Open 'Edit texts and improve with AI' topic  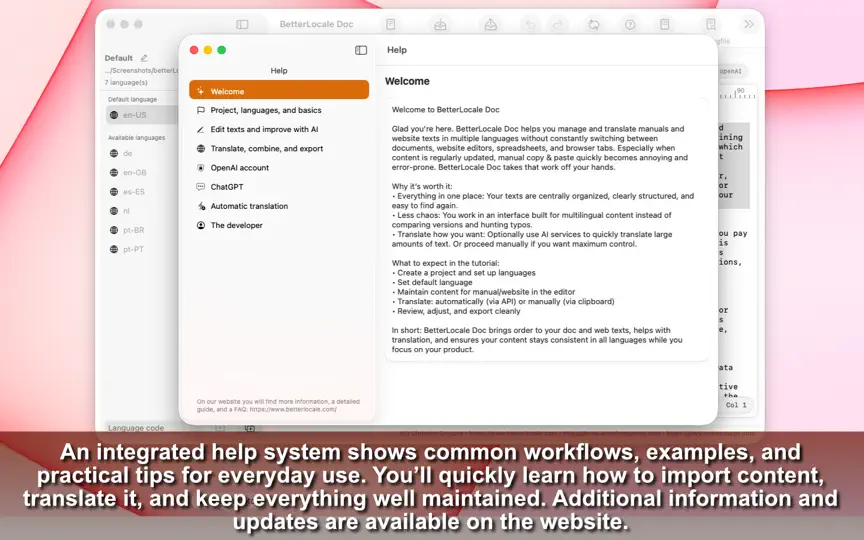[x=279, y=129]
